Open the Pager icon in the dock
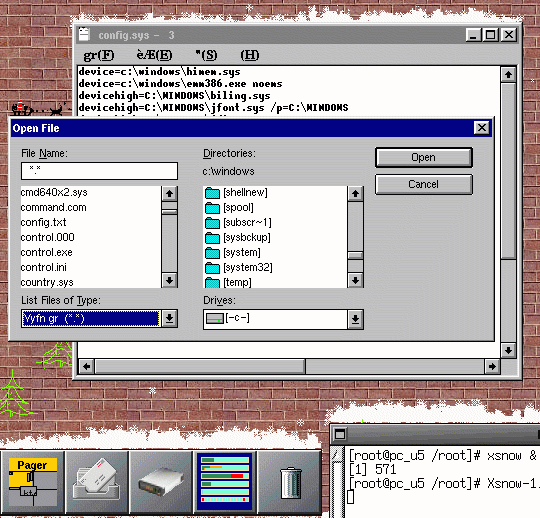 (32, 482)
